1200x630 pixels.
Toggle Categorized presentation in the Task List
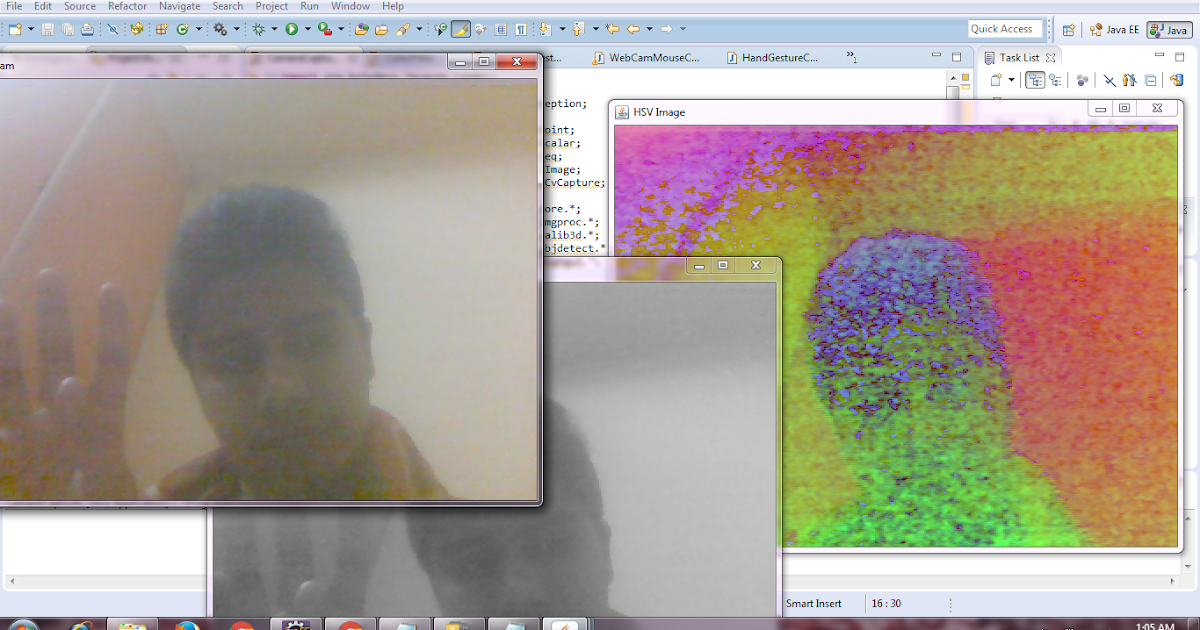click(x=1036, y=79)
